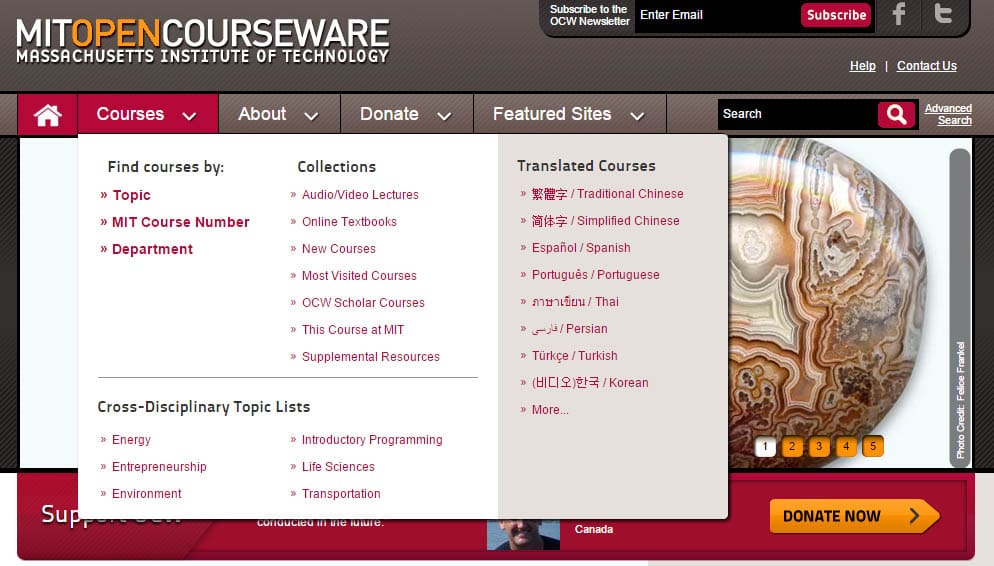Collapse the Courses dropdown chevron

189,116
